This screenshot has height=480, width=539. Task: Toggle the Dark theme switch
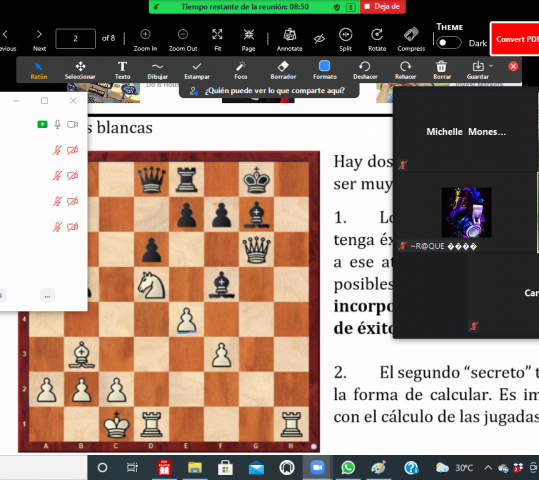(449, 43)
